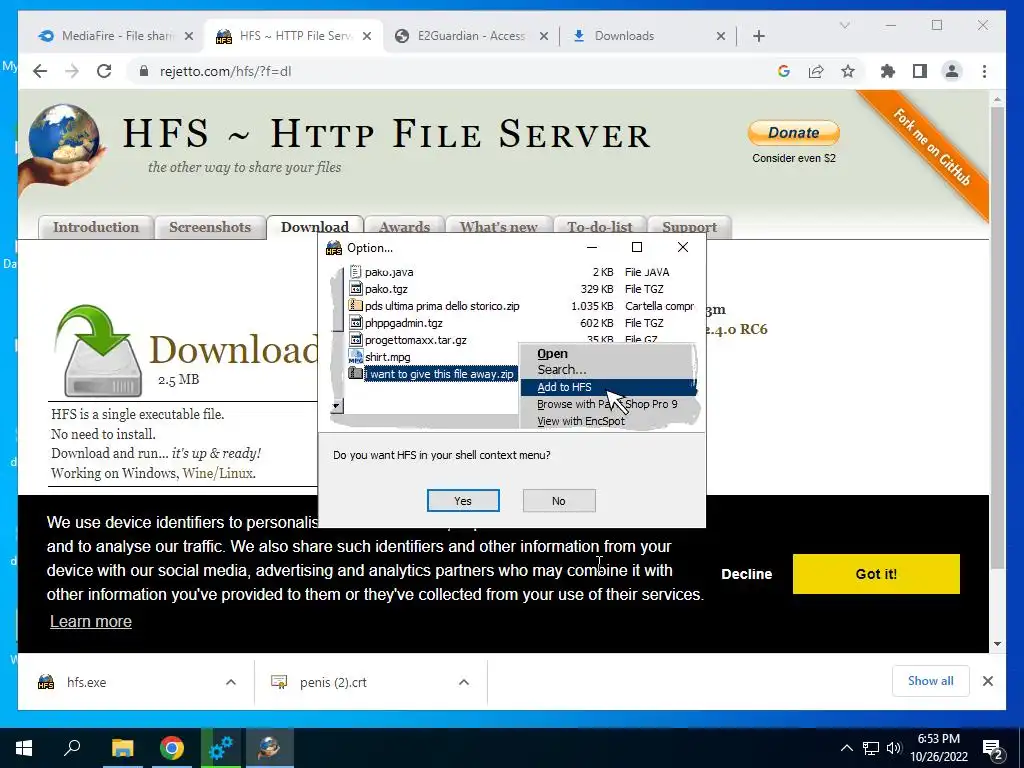This screenshot has width=1024, height=768.
Task: Open the notification center icon
Action: pyautogui.click(x=993, y=748)
